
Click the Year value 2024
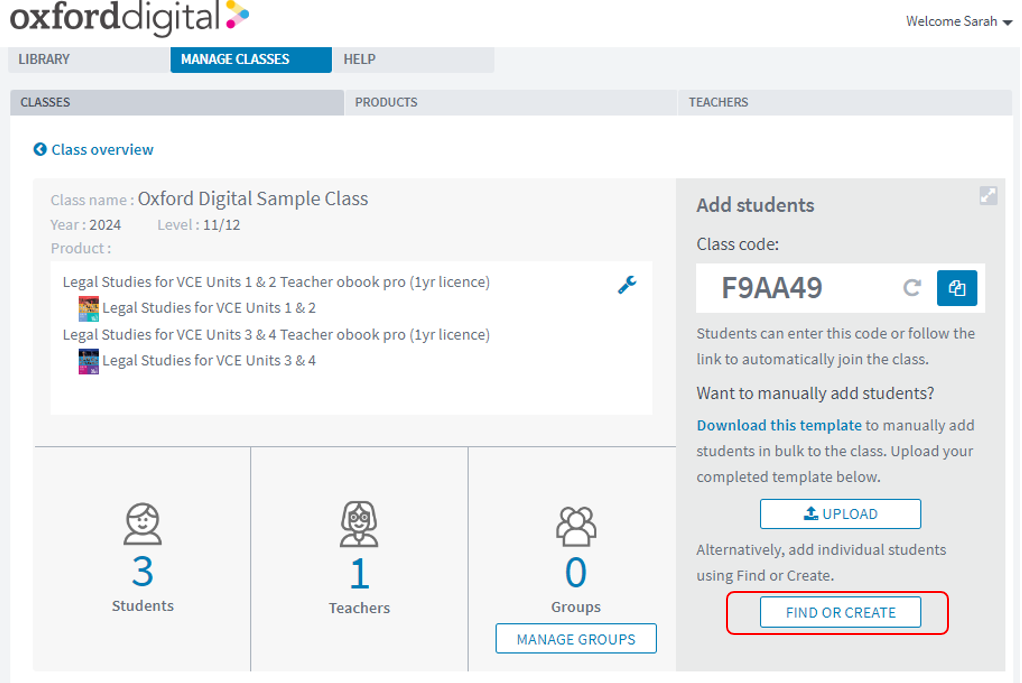pyautogui.click(x=105, y=225)
